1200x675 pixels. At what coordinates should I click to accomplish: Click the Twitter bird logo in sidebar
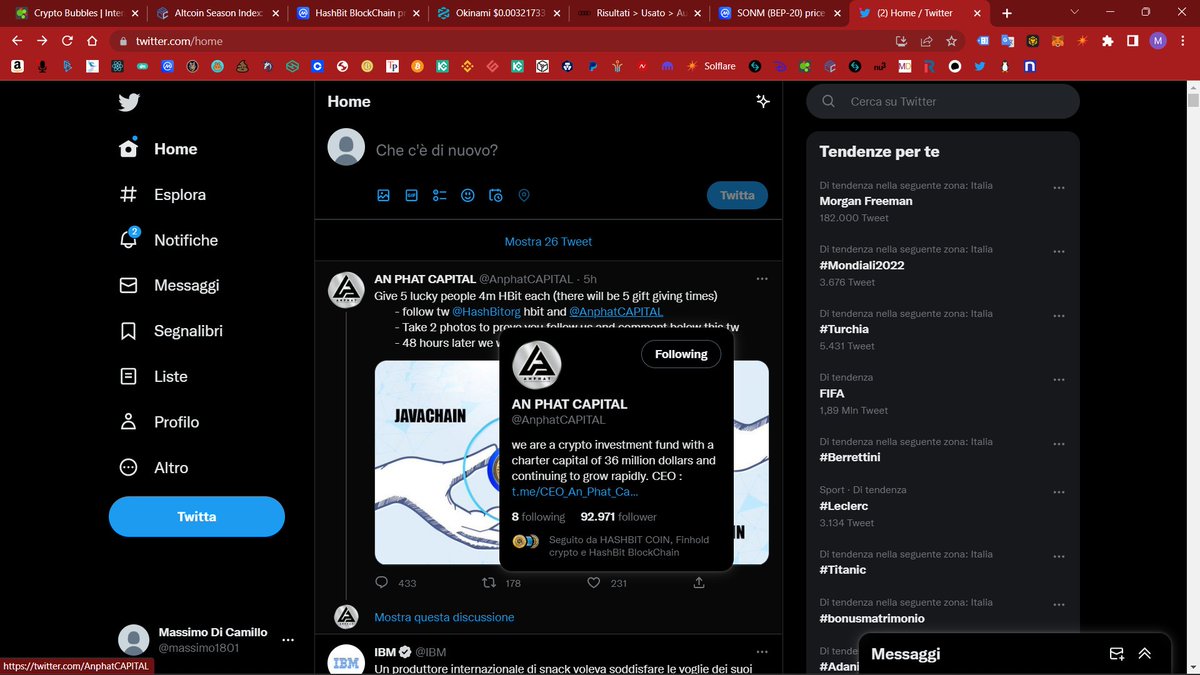[129, 102]
